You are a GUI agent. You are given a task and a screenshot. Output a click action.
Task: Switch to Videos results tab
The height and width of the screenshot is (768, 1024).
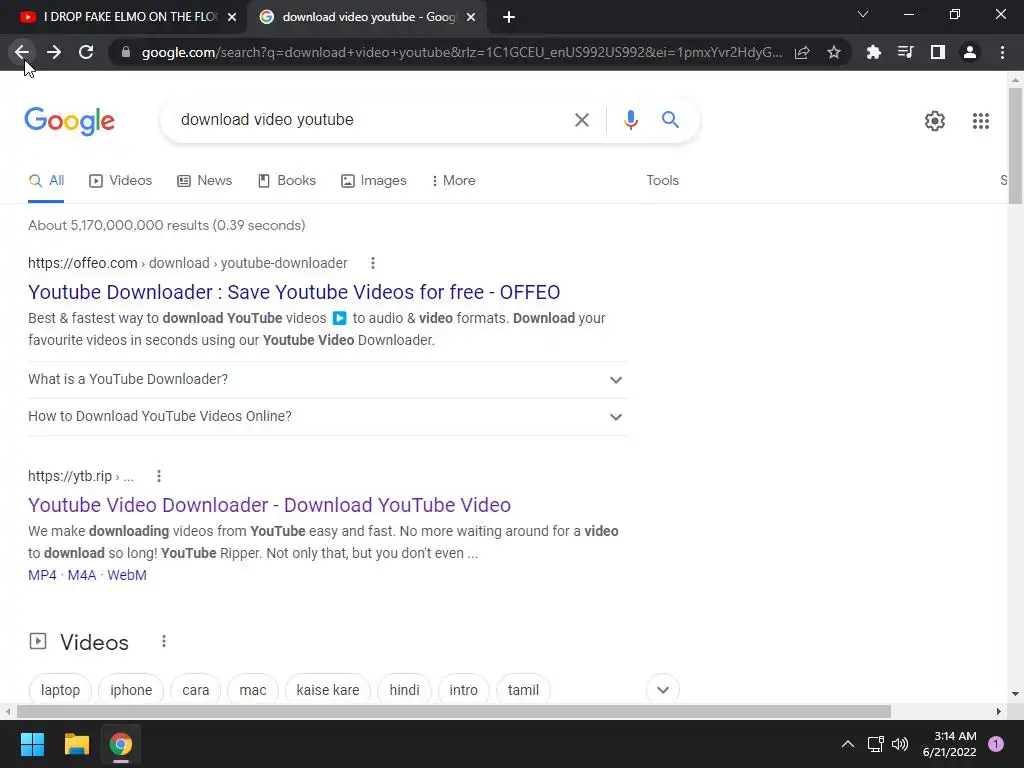(121, 181)
